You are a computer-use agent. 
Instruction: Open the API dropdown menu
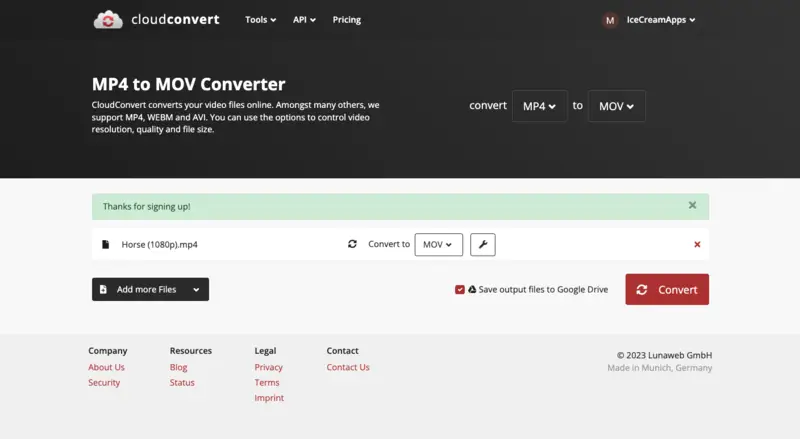[x=304, y=20]
